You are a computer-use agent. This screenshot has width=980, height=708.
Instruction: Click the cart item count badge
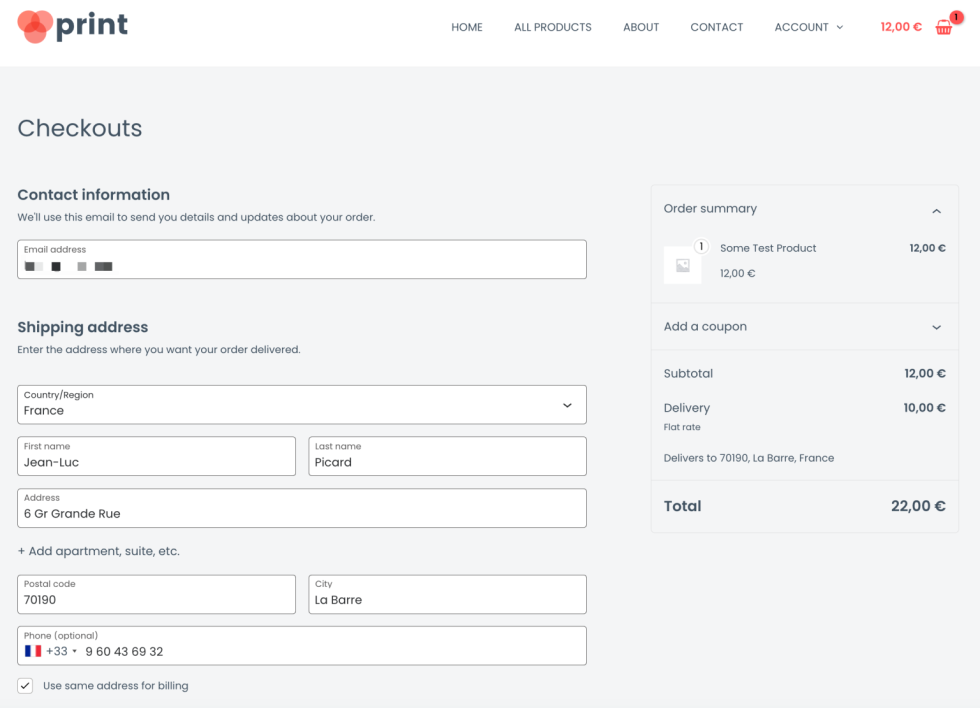click(956, 17)
